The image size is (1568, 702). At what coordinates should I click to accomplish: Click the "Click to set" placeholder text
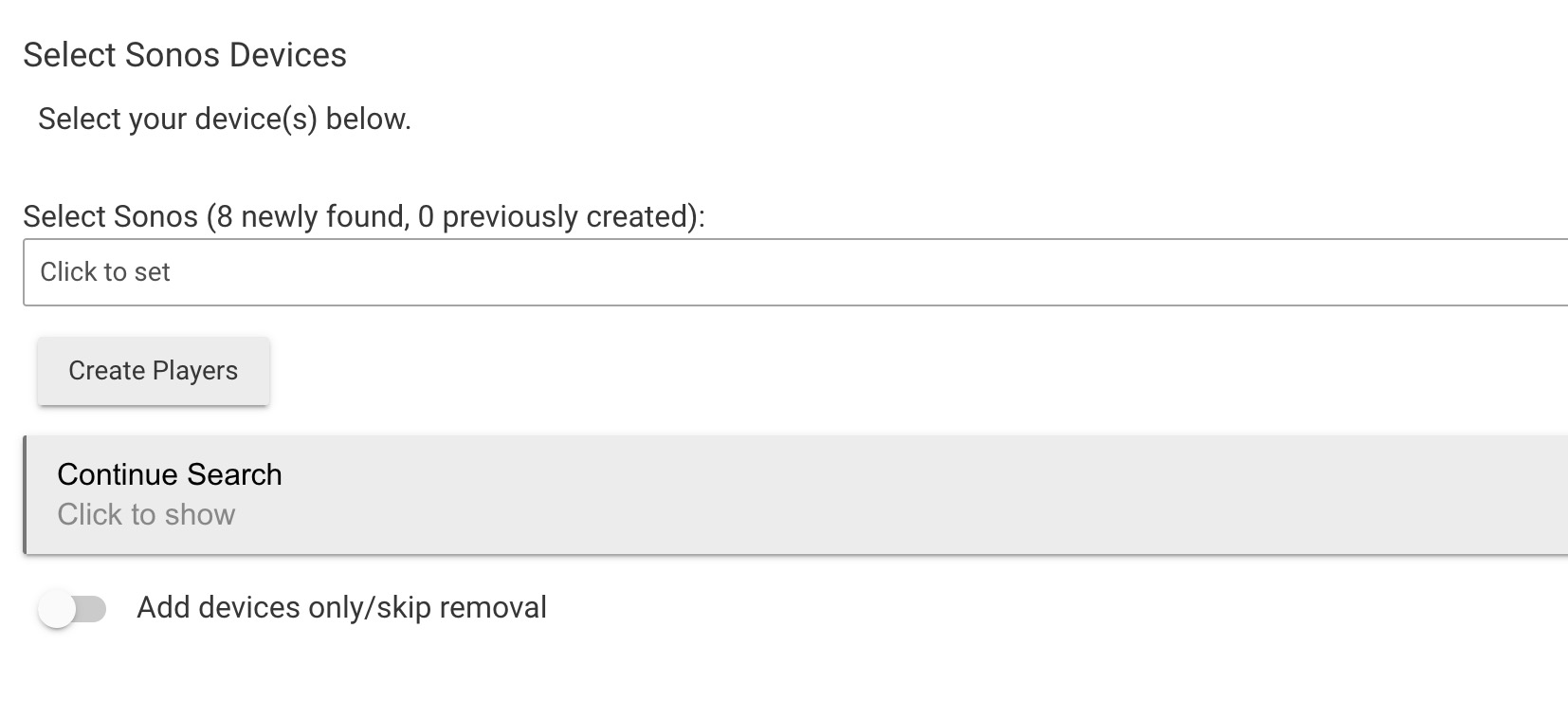[105, 272]
